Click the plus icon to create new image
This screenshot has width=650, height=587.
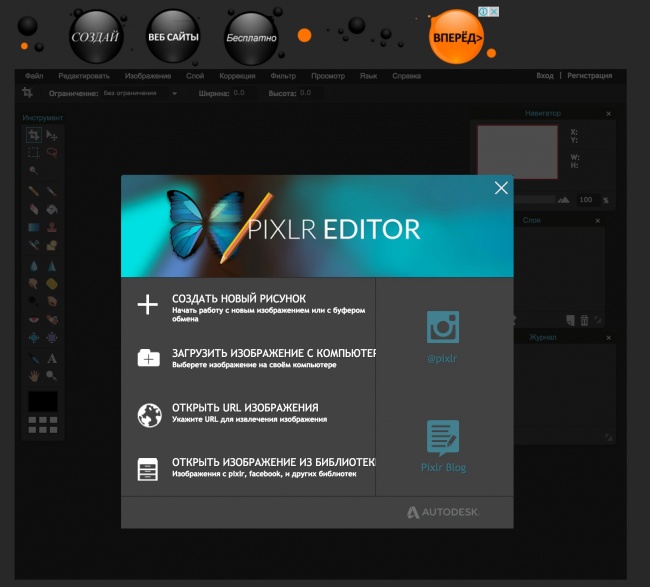(148, 305)
